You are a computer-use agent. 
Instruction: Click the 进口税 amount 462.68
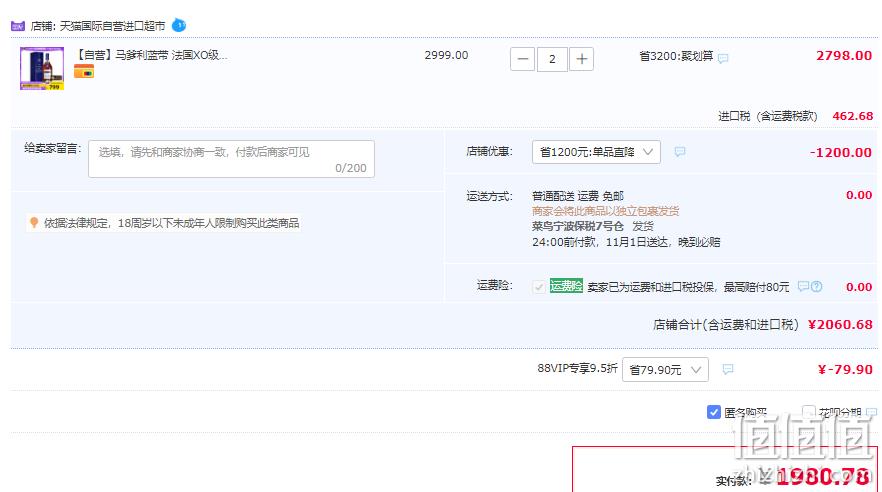(x=853, y=116)
